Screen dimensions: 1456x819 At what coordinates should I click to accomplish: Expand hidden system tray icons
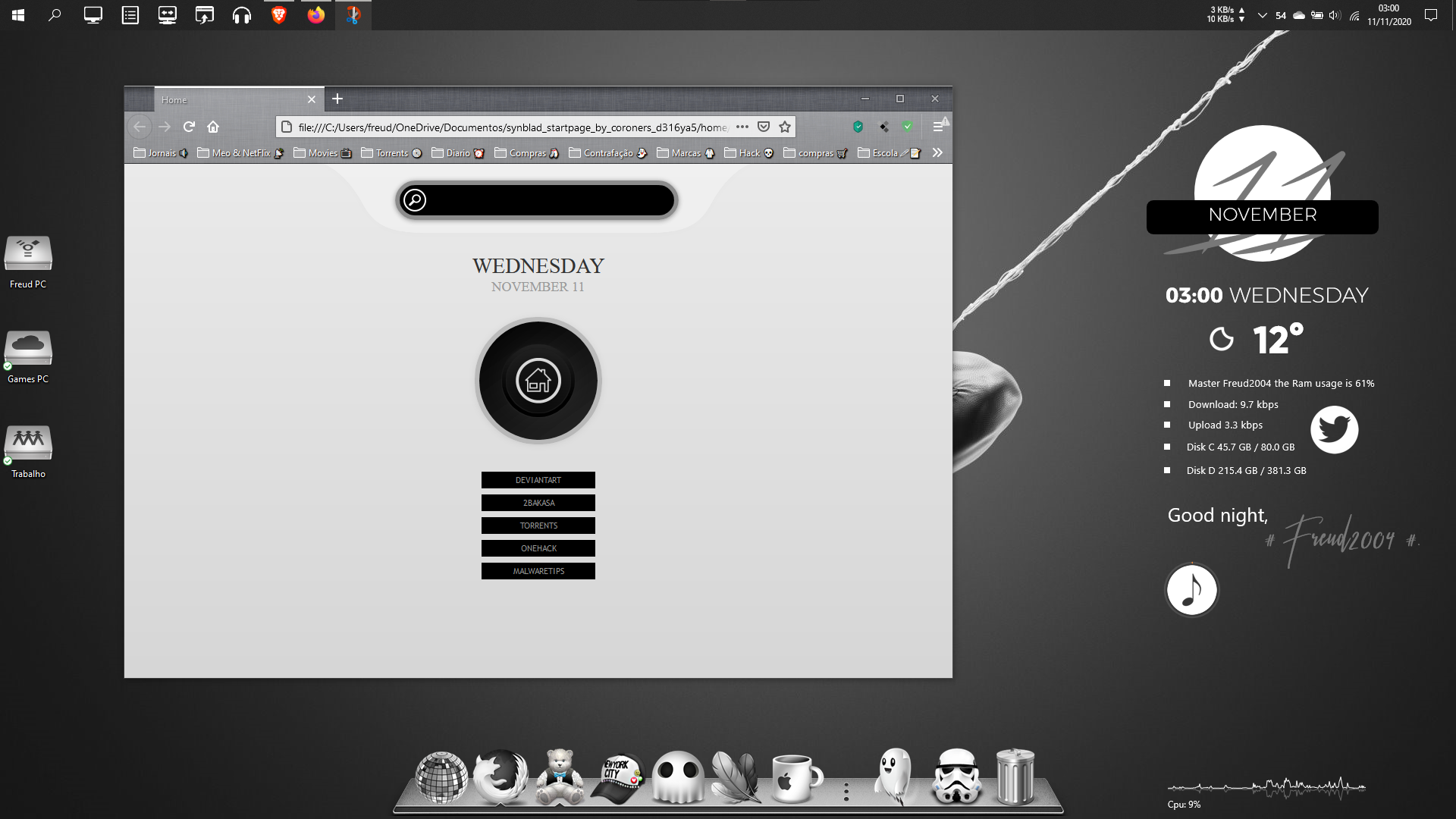(1262, 15)
